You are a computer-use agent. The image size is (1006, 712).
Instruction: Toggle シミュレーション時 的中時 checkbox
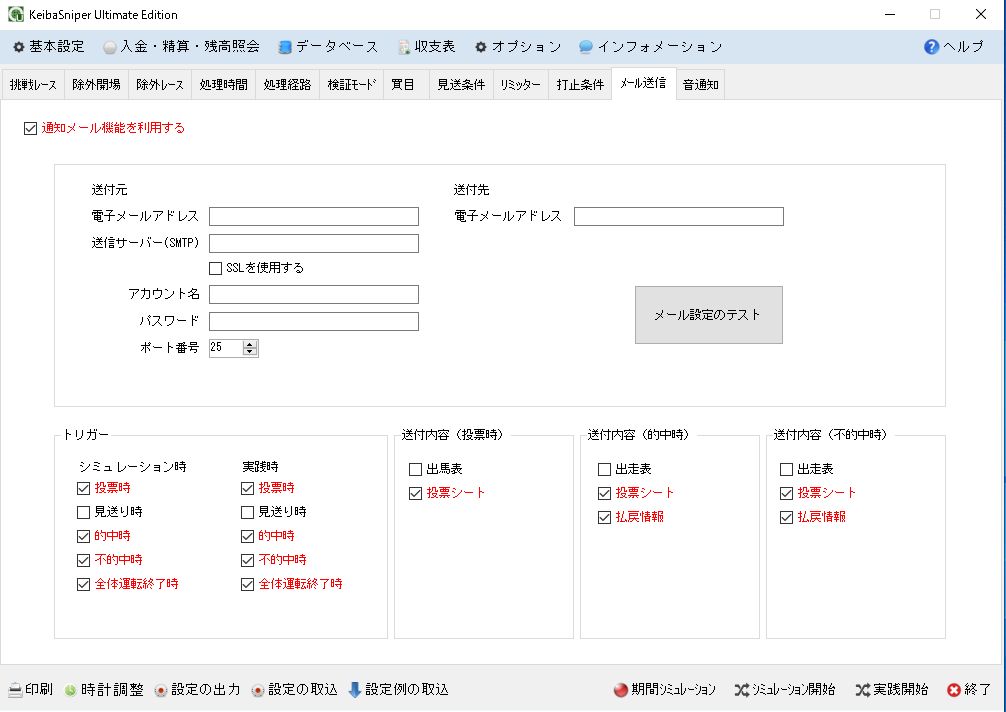click(83, 536)
